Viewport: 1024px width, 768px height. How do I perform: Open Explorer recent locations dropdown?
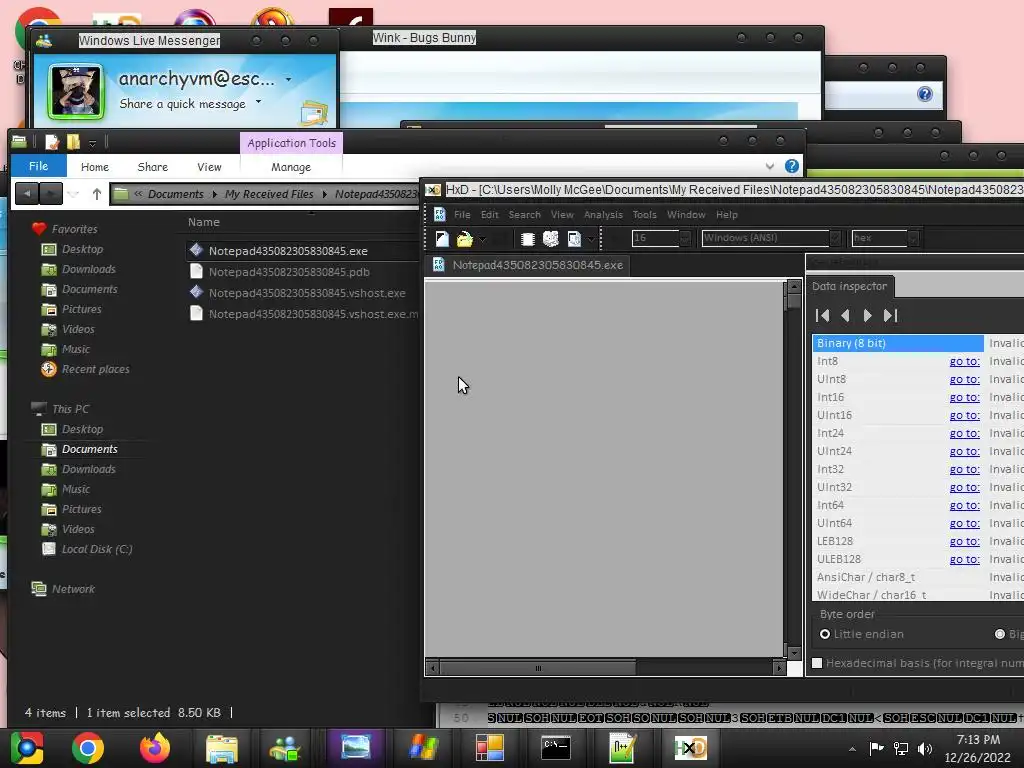pyautogui.click(x=74, y=194)
